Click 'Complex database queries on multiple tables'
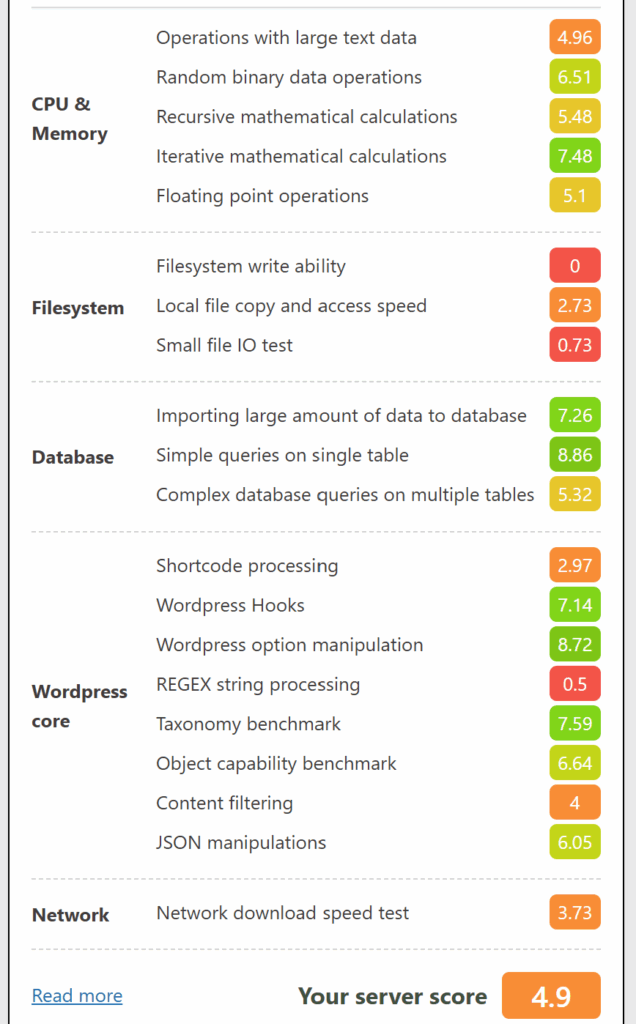 click(345, 494)
